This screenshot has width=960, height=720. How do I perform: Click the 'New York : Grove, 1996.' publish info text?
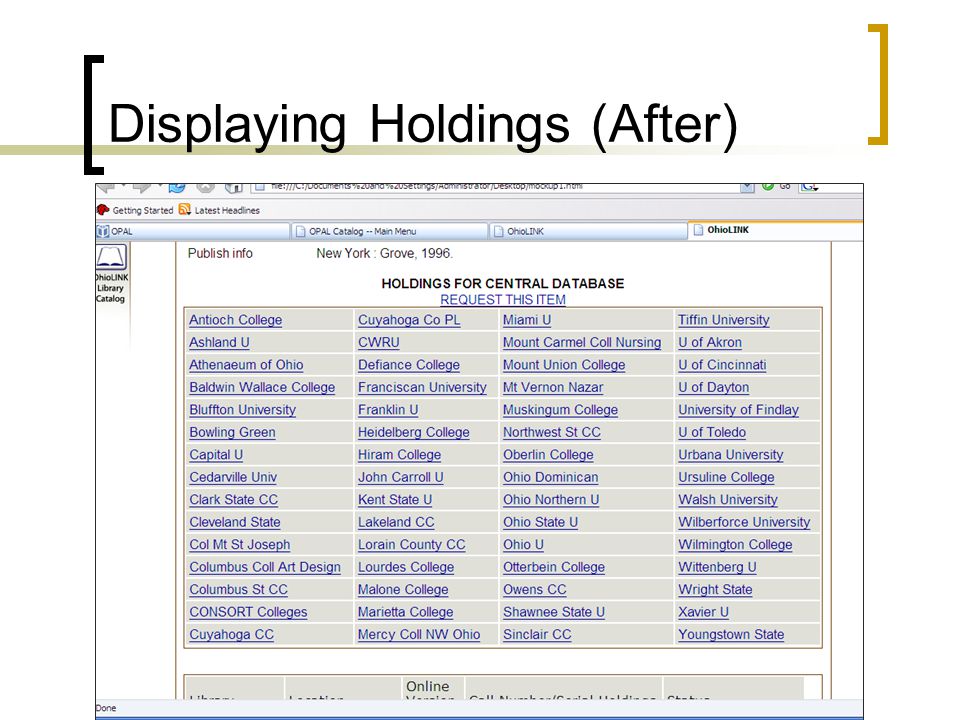pos(384,253)
